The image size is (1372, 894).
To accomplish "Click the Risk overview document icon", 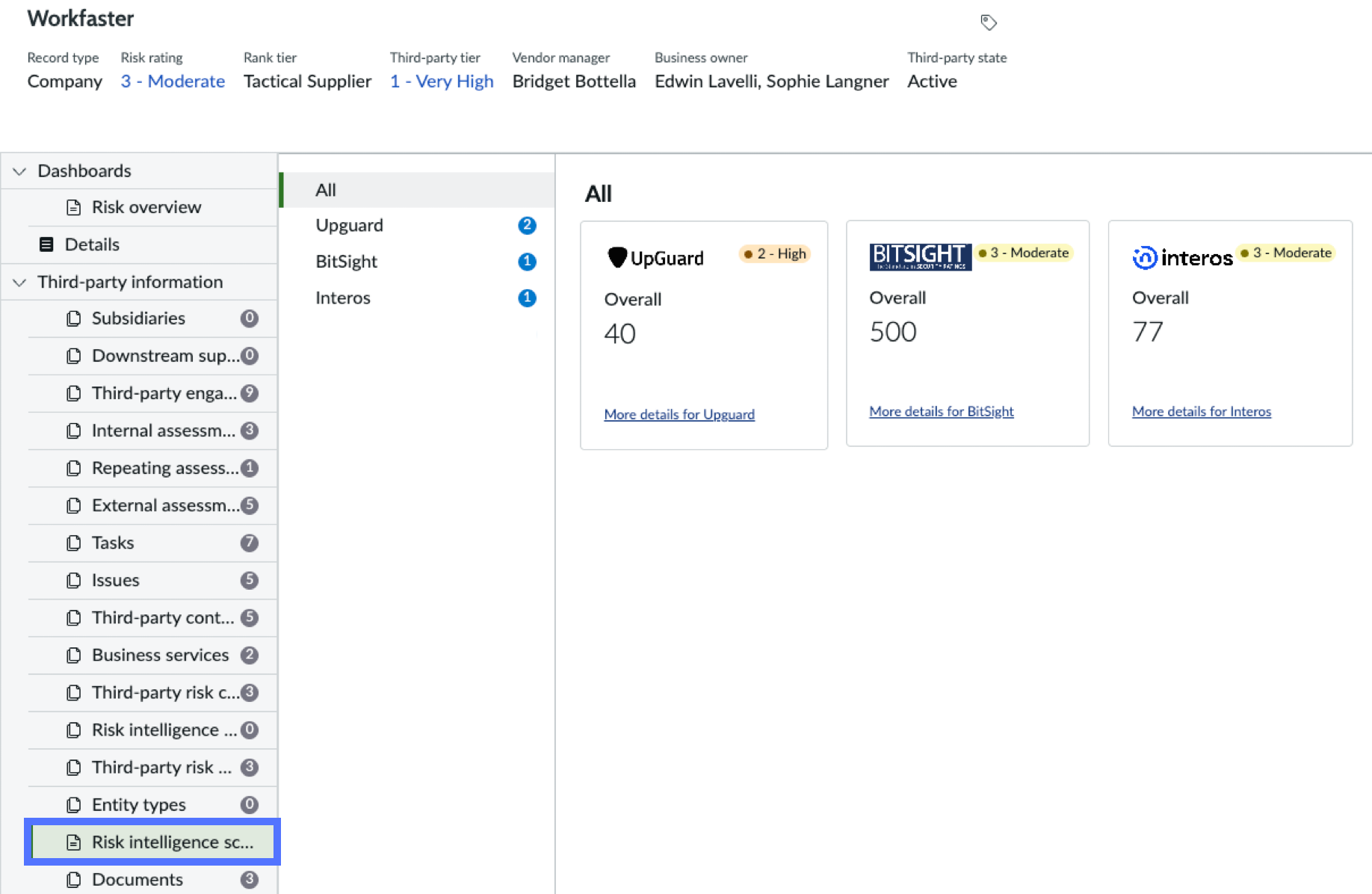I will (73, 207).
